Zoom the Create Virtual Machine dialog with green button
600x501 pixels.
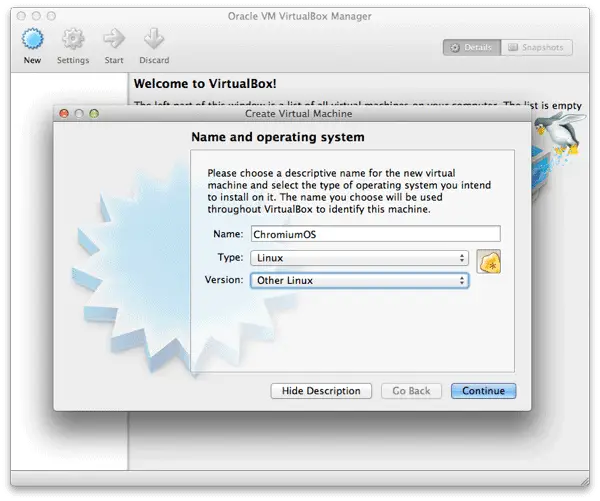pyautogui.click(x=94, y=114)
